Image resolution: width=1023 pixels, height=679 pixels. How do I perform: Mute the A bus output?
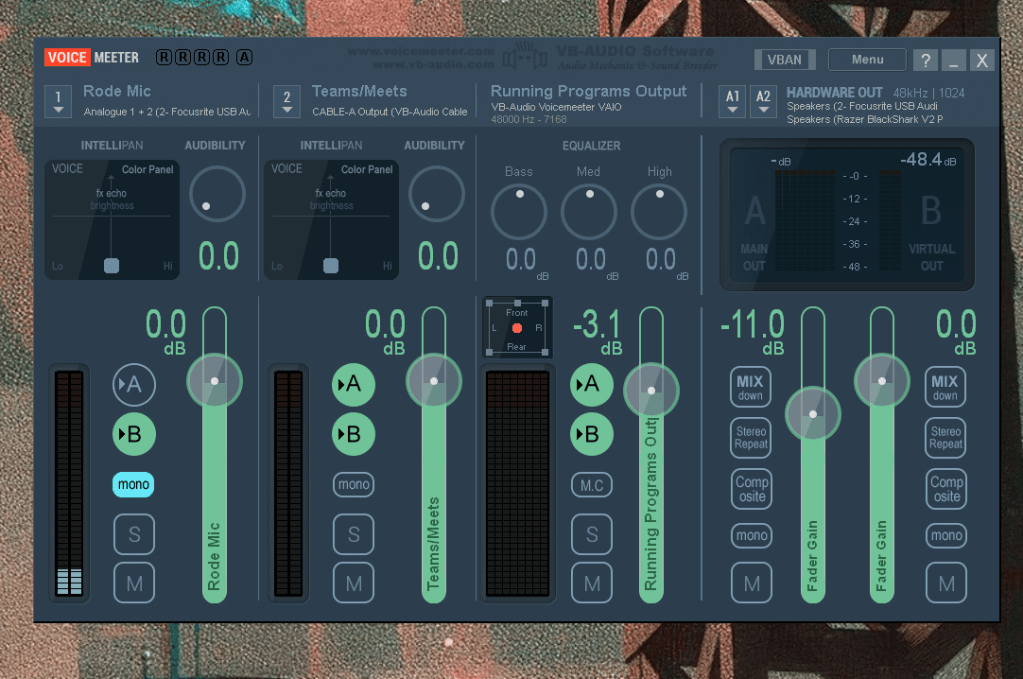[x=752, y=583]
